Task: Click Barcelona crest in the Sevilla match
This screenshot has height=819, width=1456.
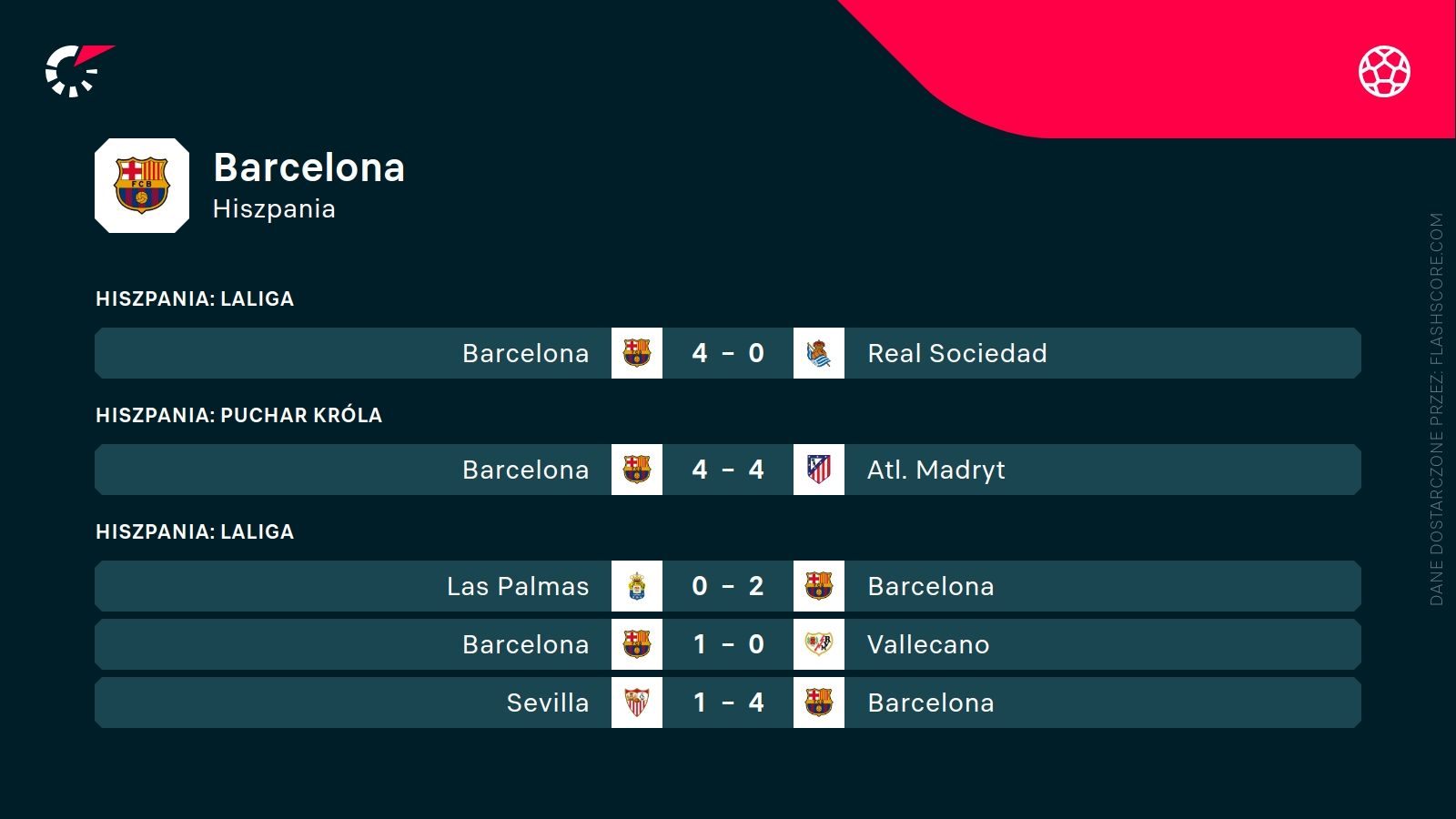Action: [819, 703]
